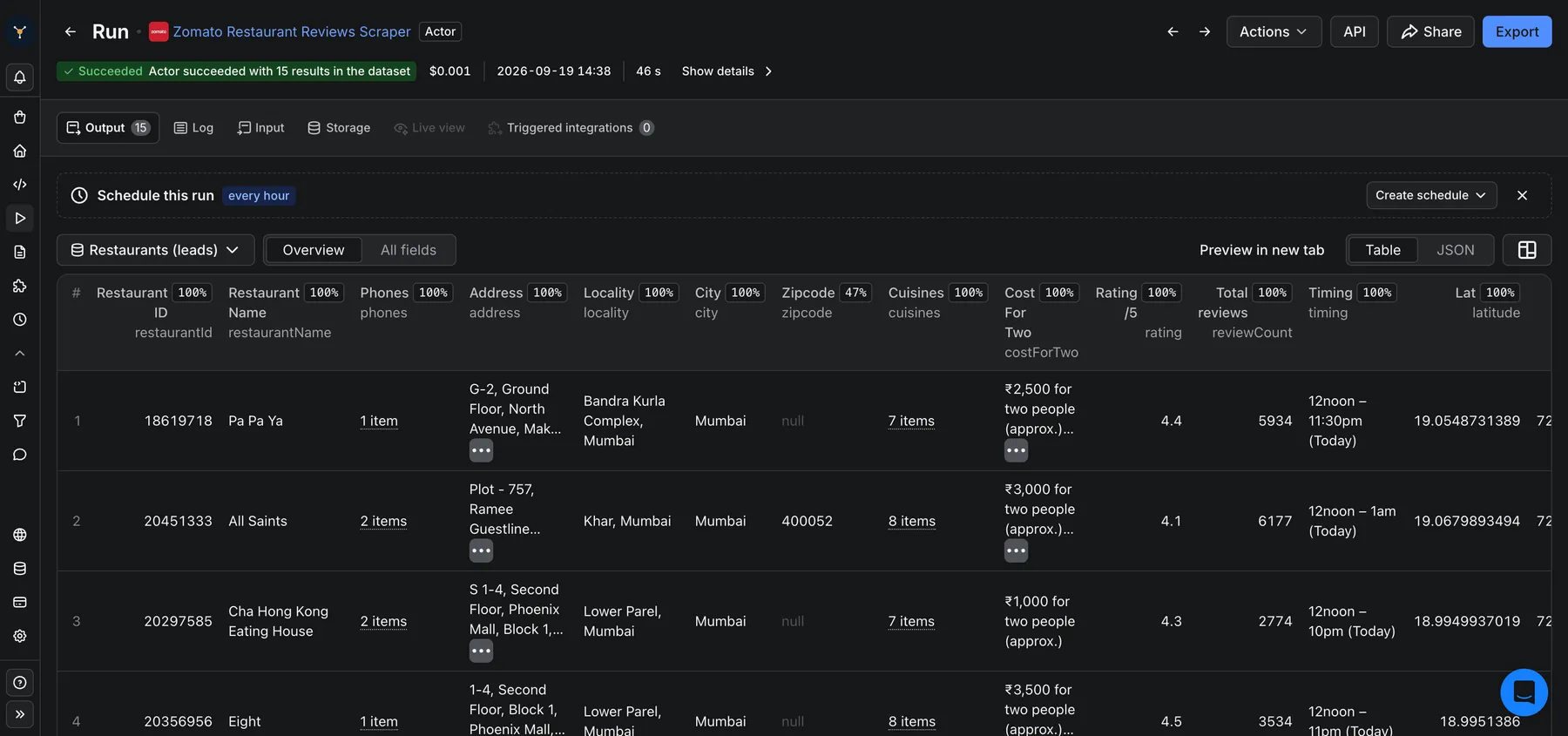Click the Succeeded status badge
The width and height of the screenshot is (1568, 736).
click(236, 71)
